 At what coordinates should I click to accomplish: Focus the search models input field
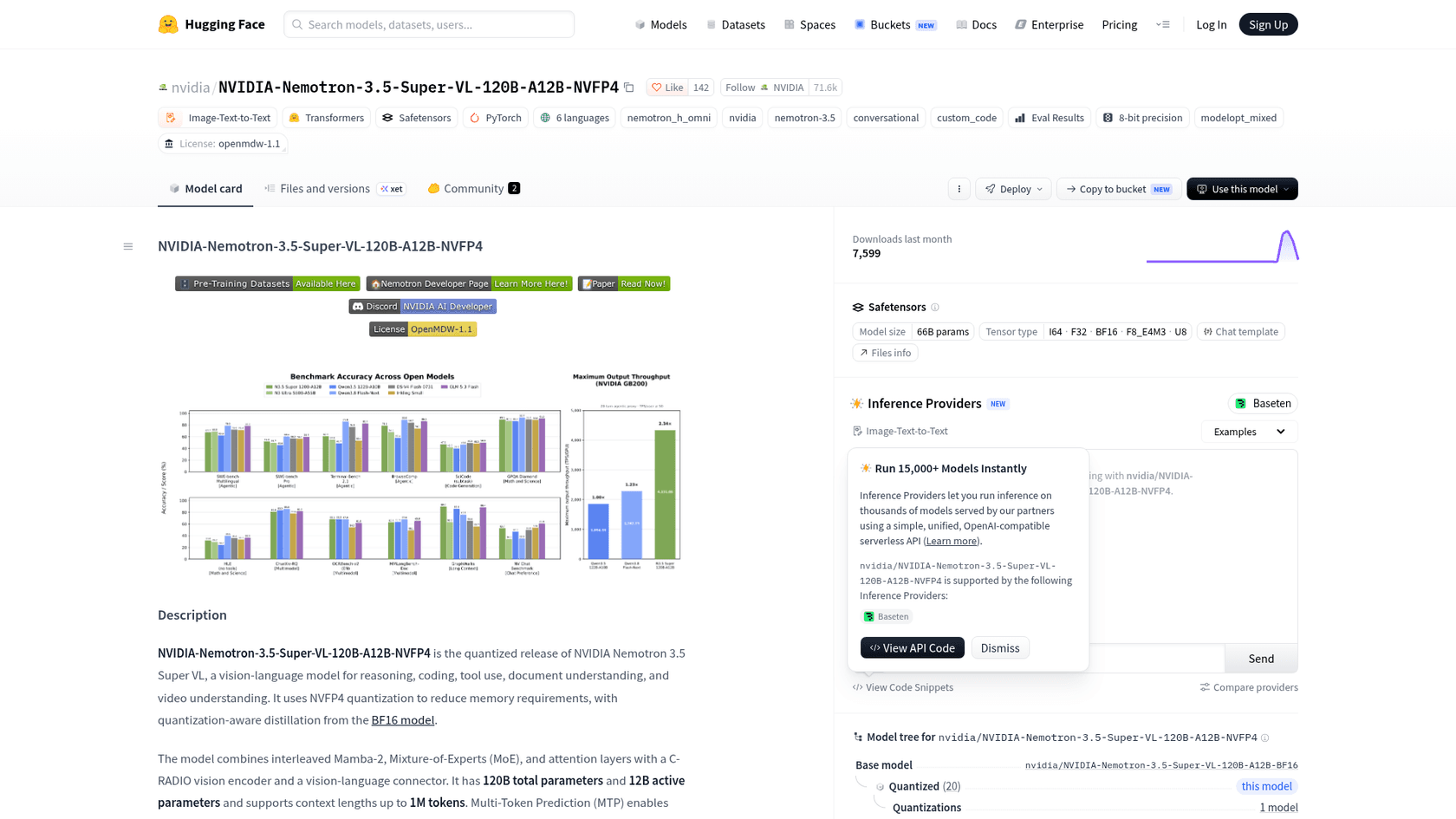(429, 24)
